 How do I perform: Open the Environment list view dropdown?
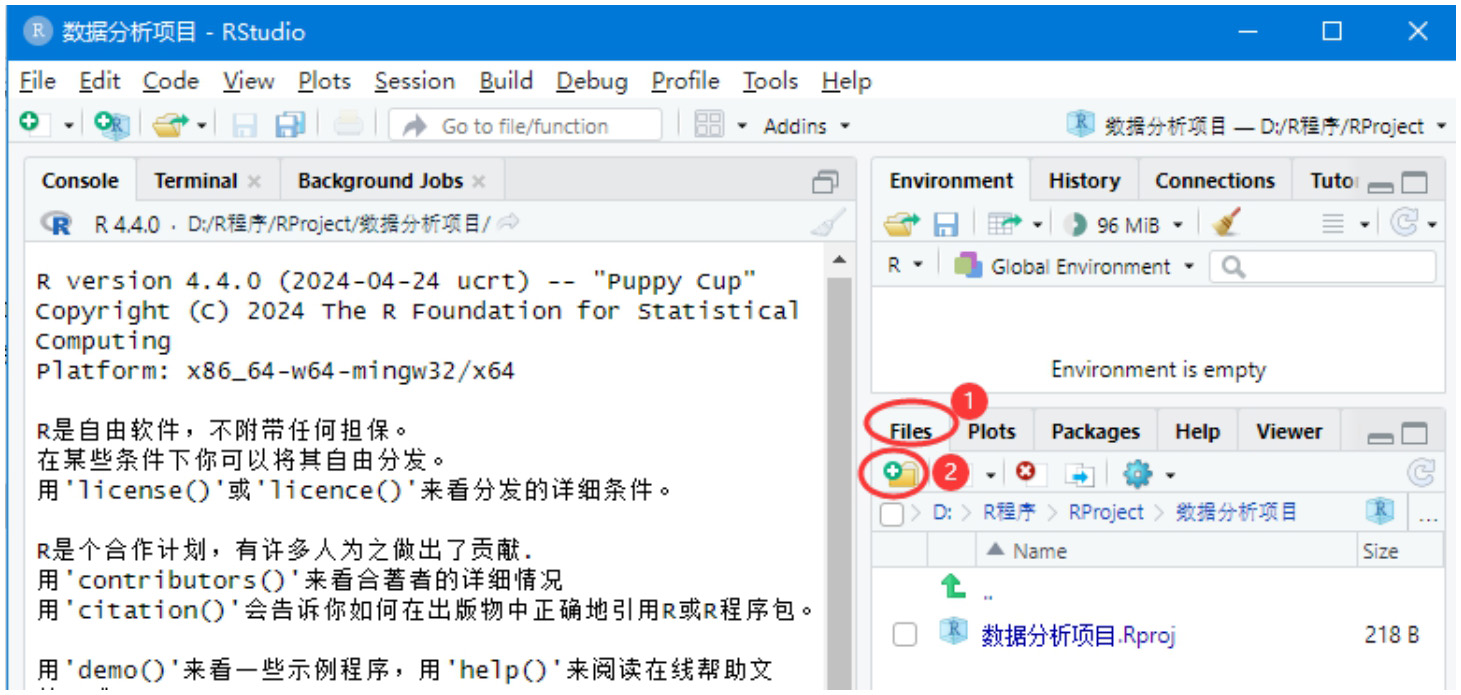[1345, 225]
